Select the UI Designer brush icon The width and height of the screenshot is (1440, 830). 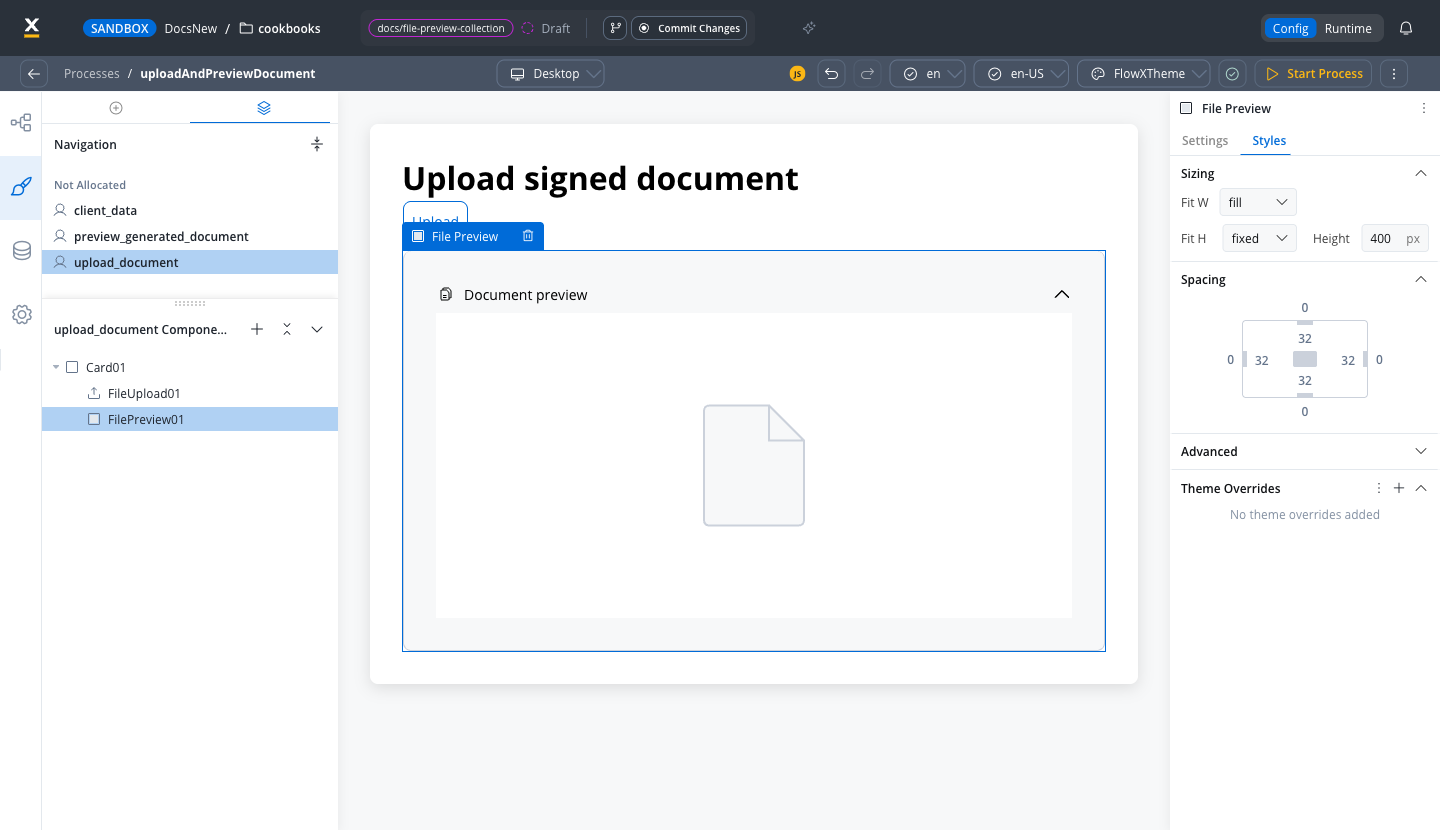click(21, 187)
